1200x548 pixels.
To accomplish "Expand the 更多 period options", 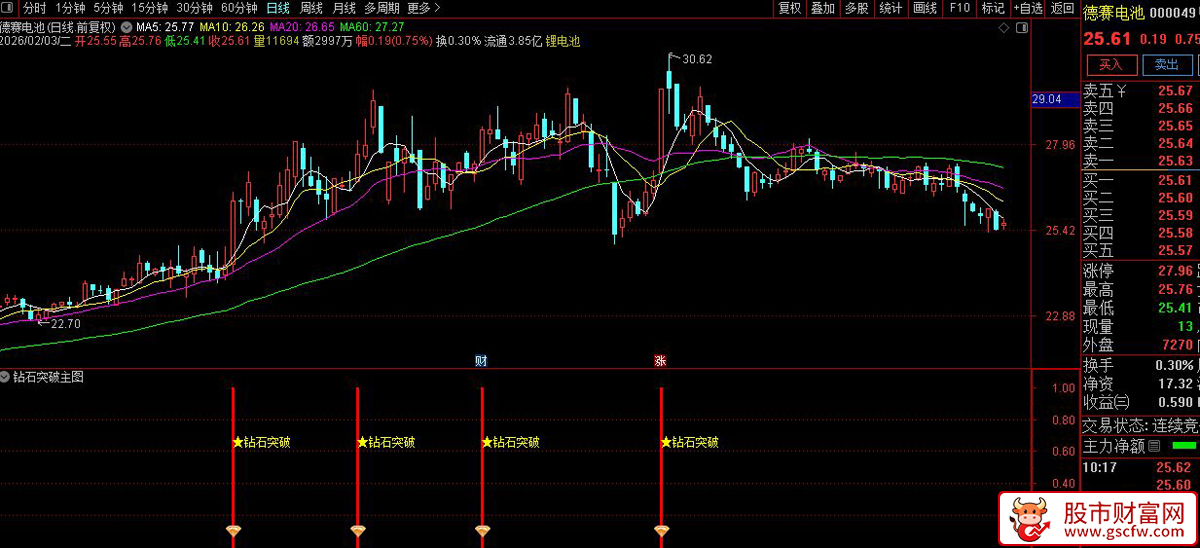I will (x=424, y=8).
